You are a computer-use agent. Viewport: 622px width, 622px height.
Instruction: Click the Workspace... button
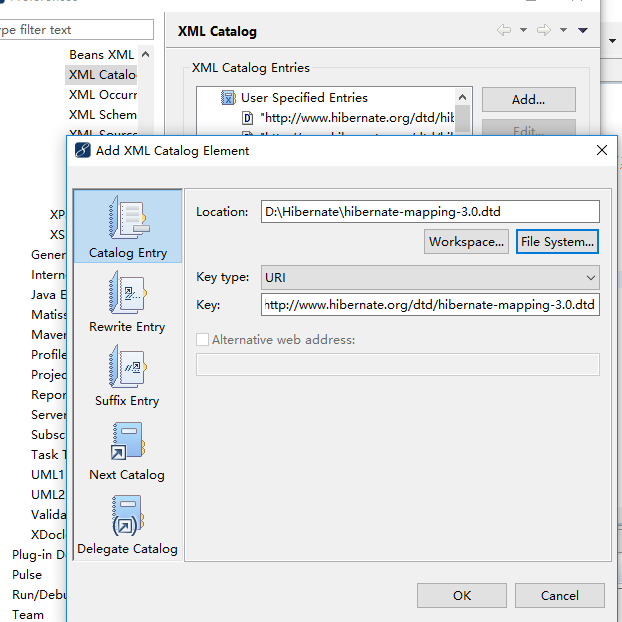tap(466, 242)
